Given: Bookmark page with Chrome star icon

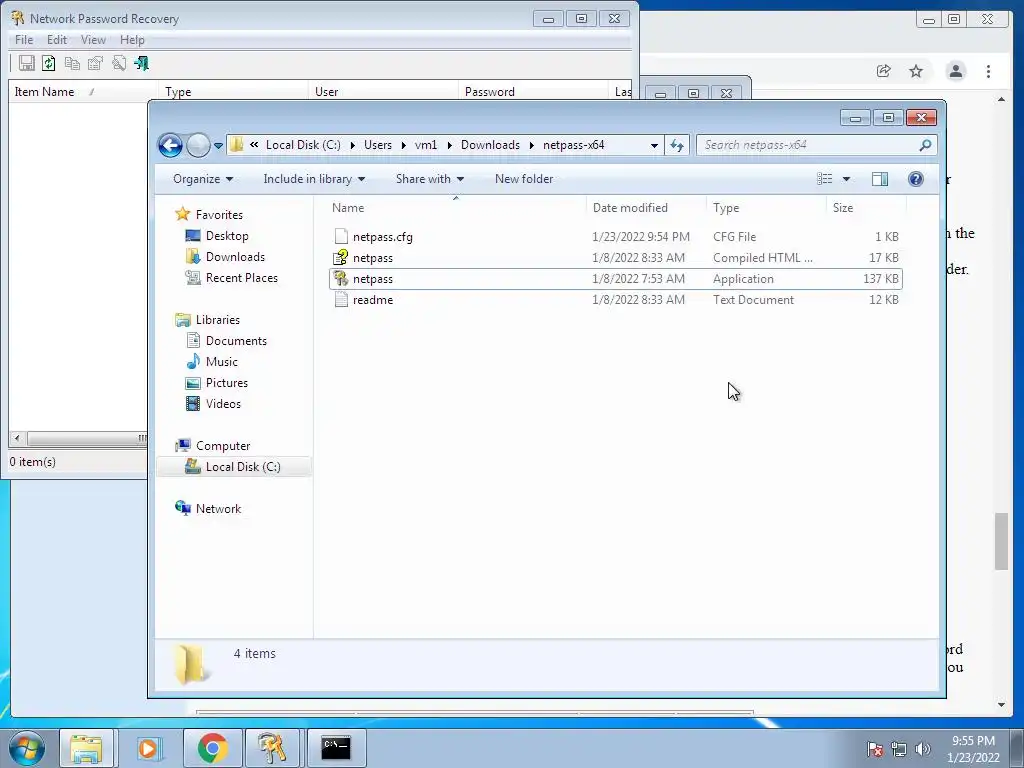Looking at the screenshot, I should pyautogui.click(x=916, y=71).
